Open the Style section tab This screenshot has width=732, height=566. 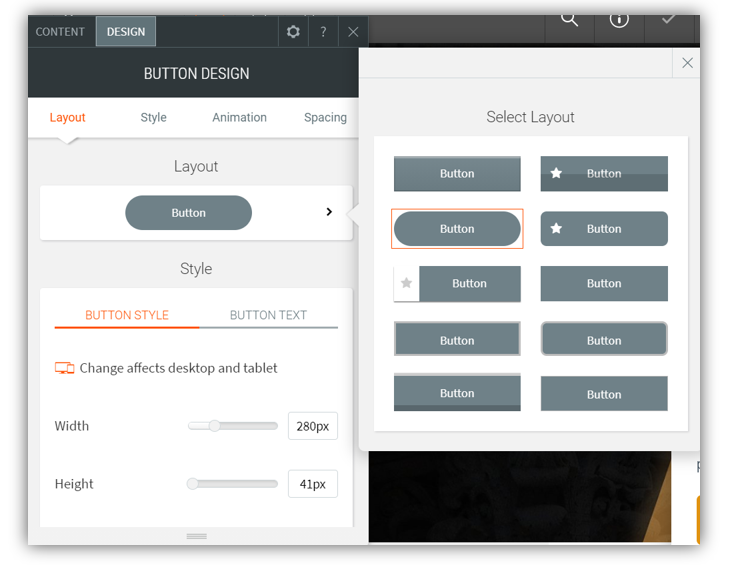154,117
